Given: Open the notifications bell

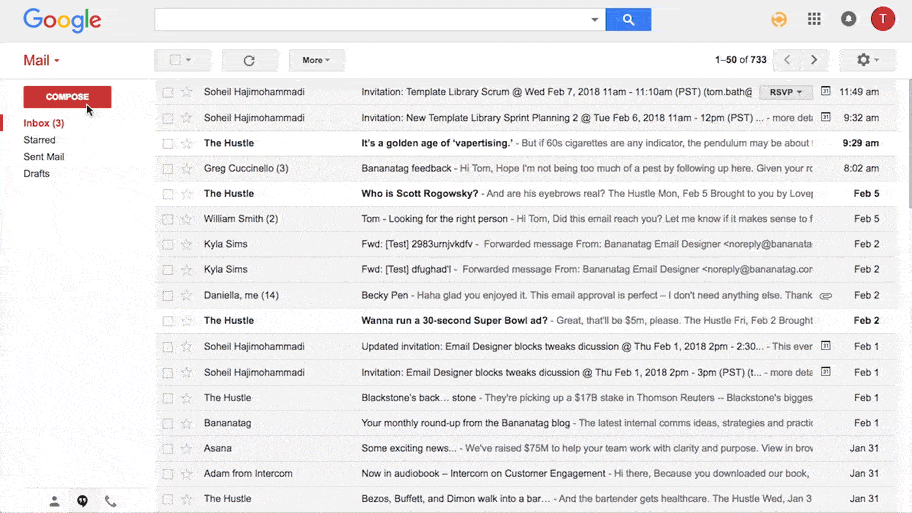Looking at the screenshot, I should point(849,19).
